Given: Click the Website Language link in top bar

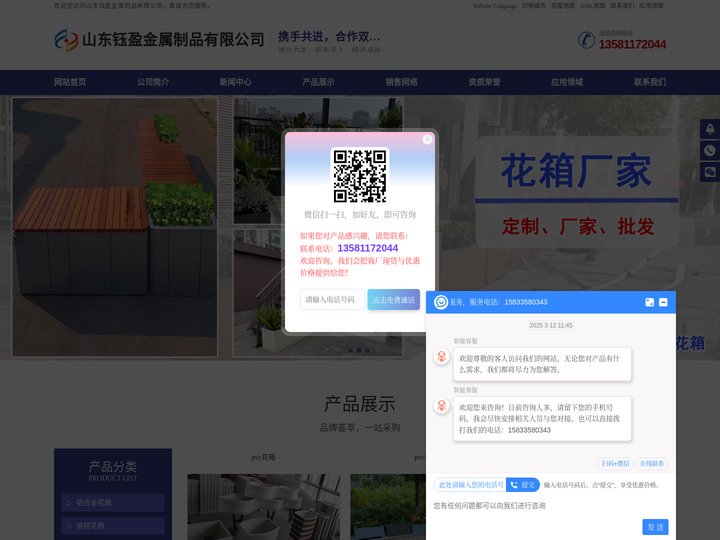Looking at the screenshot, I should click(x=495, y=6).
